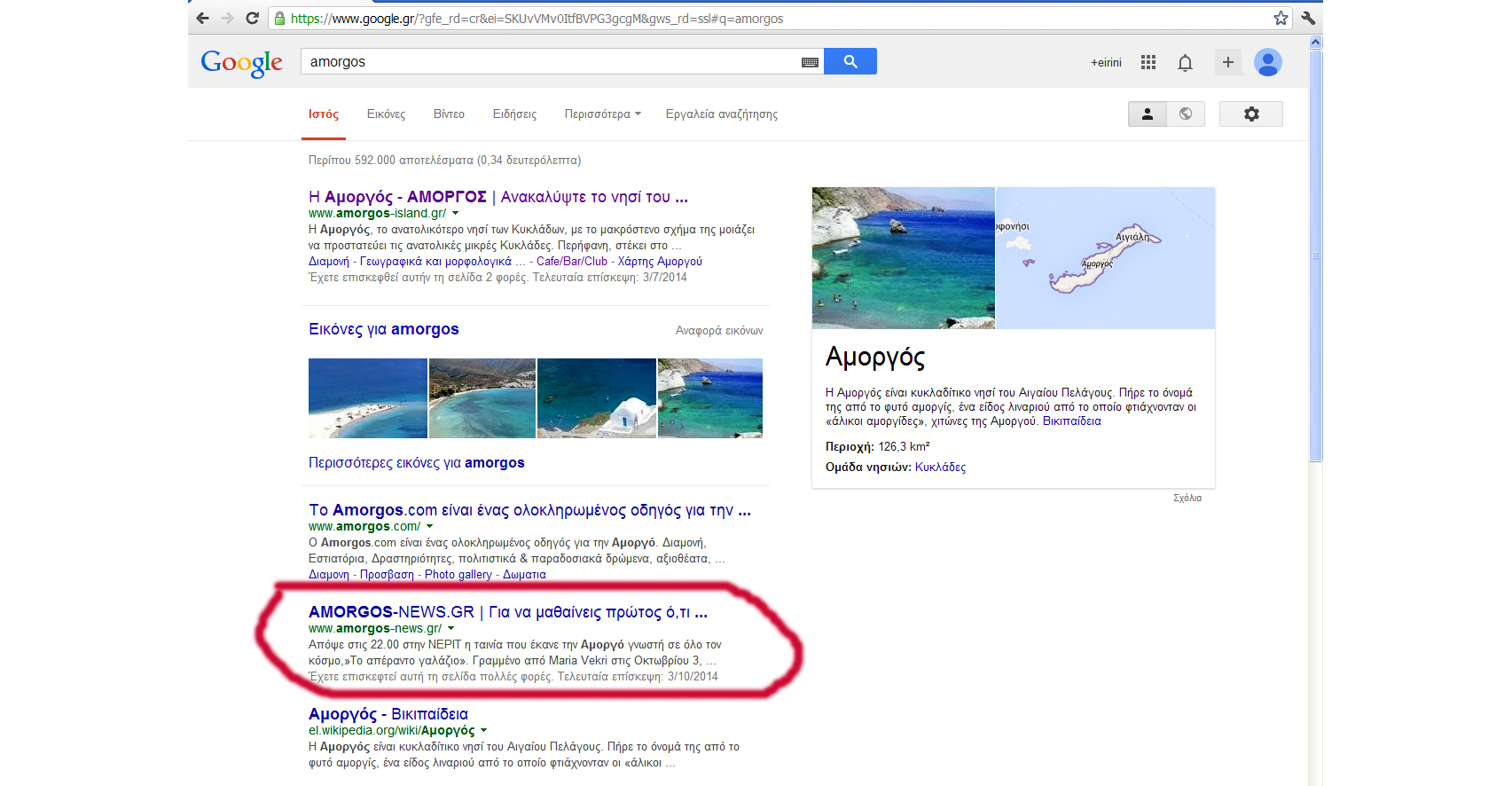Switch to the Ειδήσεις tab
1512x786 pixels.
click(514, 114)
